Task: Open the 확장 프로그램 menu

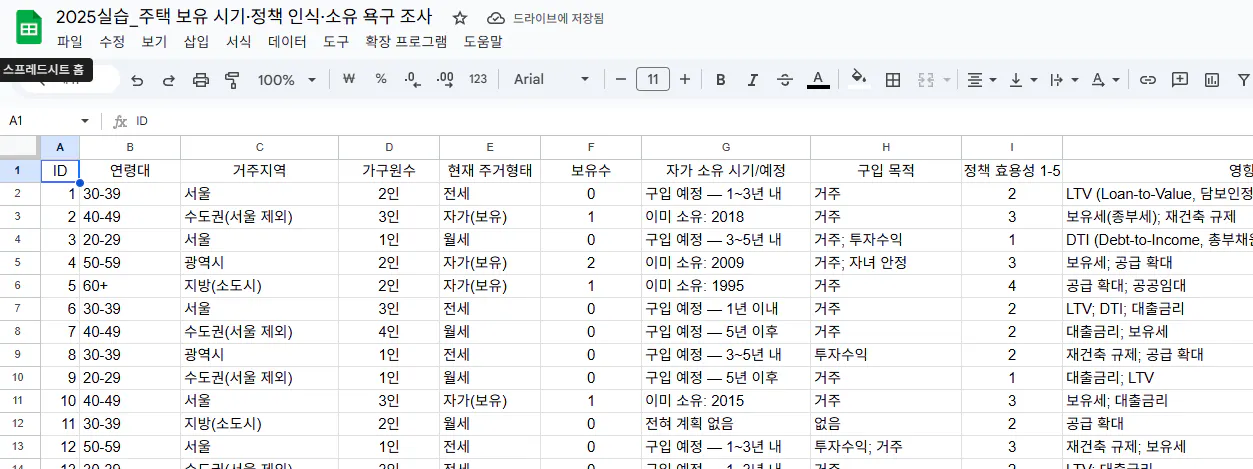Action: point(406,42)
